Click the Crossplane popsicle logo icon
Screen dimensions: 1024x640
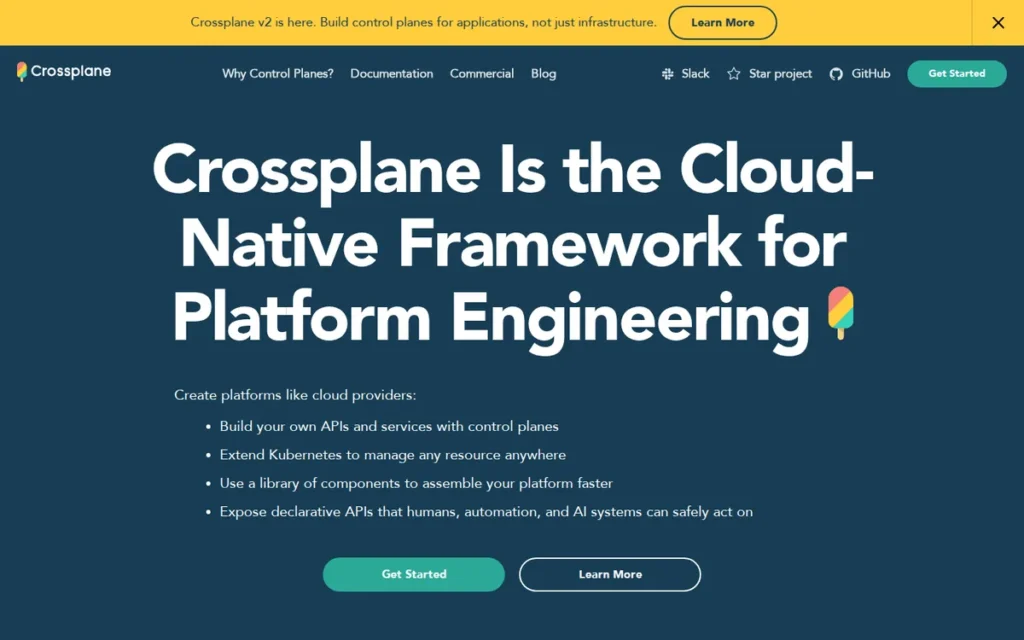tap(22, 72)
